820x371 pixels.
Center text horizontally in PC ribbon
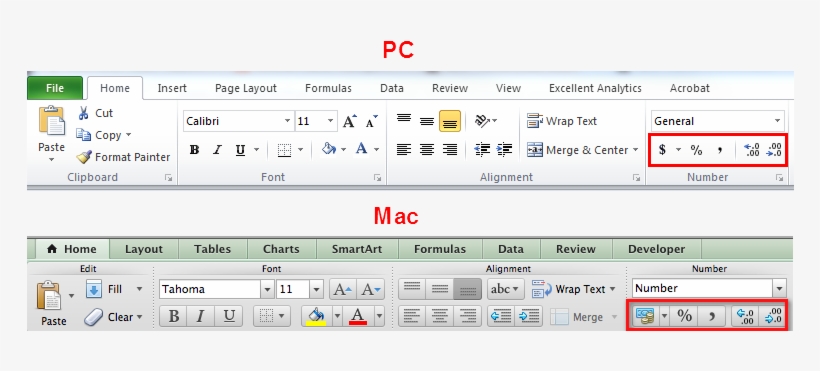(427, 150)
